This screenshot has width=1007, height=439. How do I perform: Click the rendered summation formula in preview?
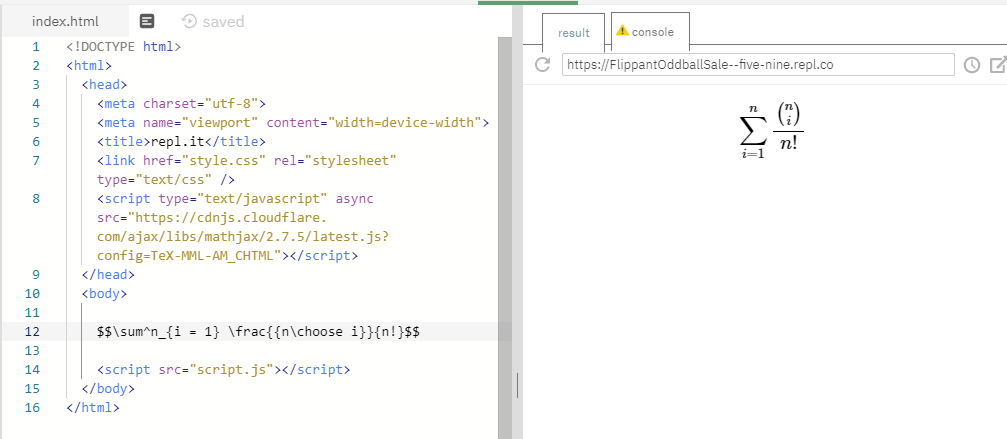[771, 131]
